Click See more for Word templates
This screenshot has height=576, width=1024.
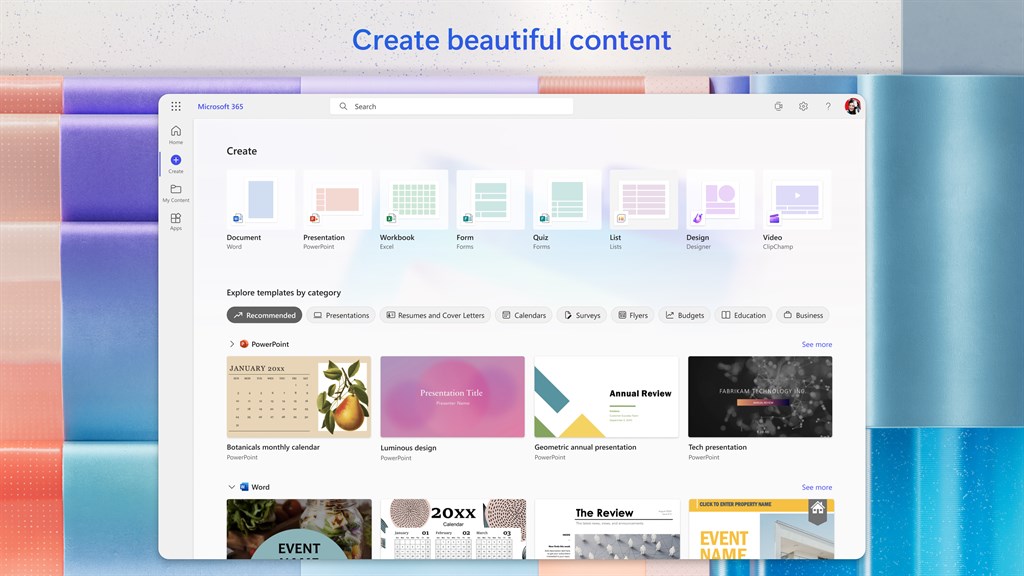click(x=816, y=487)
